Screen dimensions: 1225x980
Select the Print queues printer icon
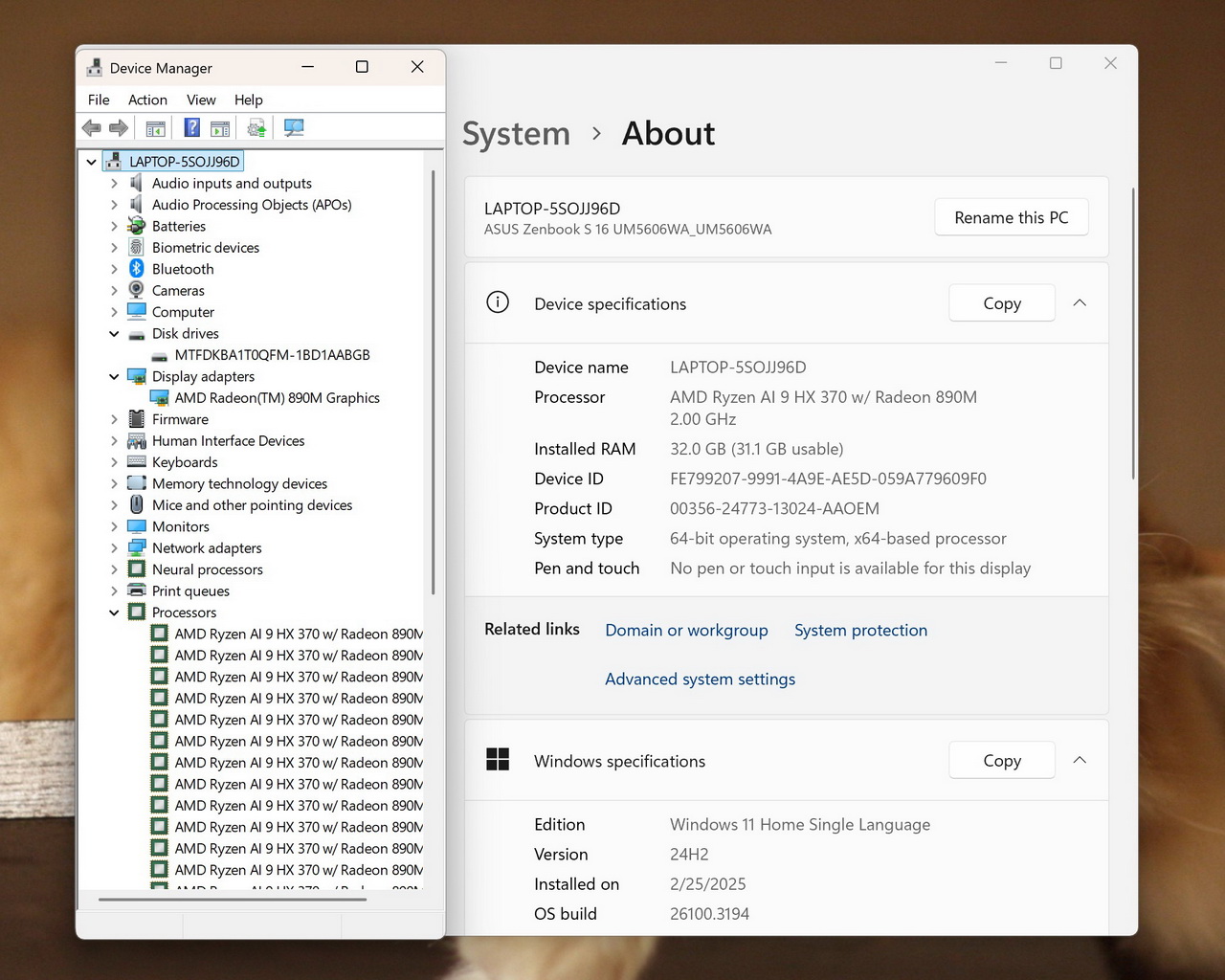(x=137, y=590)
